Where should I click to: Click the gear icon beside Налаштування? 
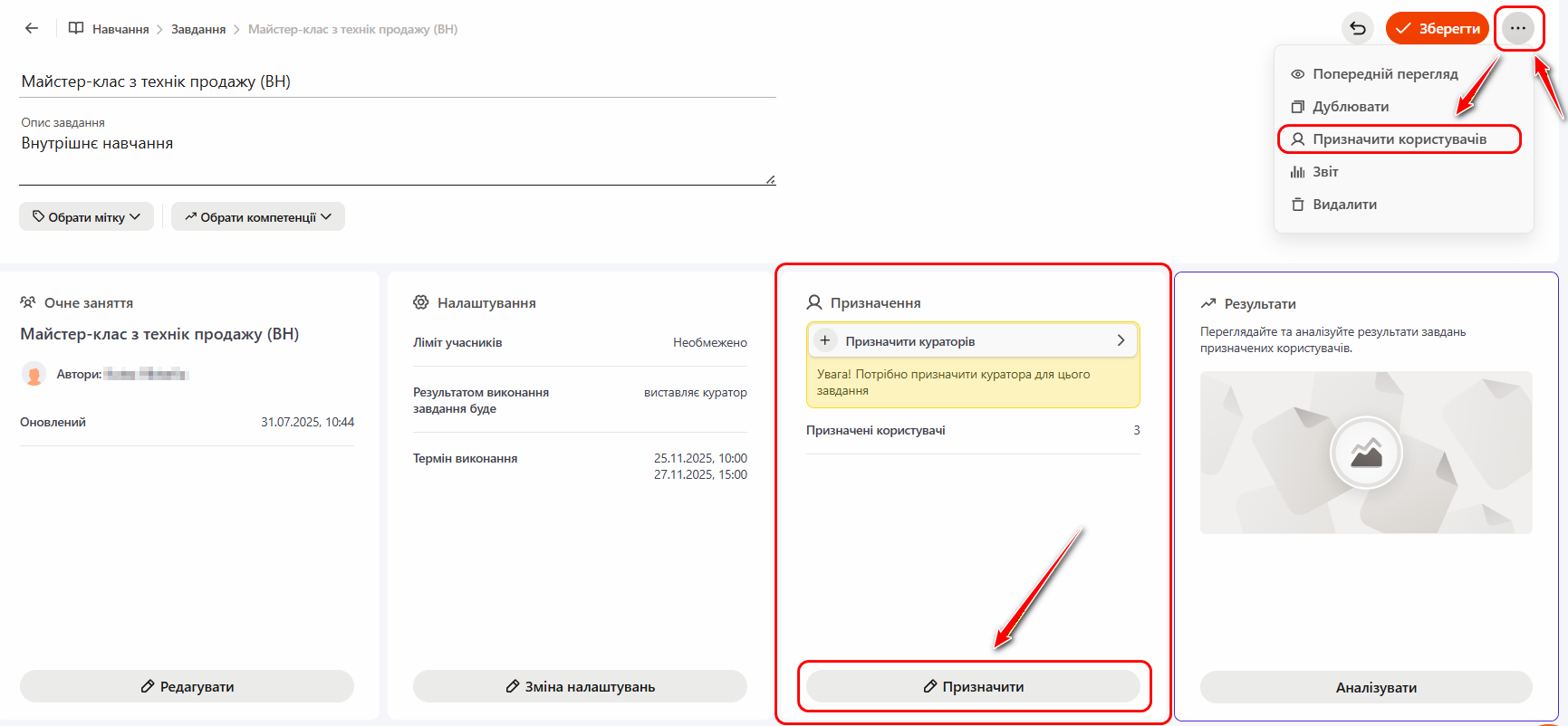(421, 302)
